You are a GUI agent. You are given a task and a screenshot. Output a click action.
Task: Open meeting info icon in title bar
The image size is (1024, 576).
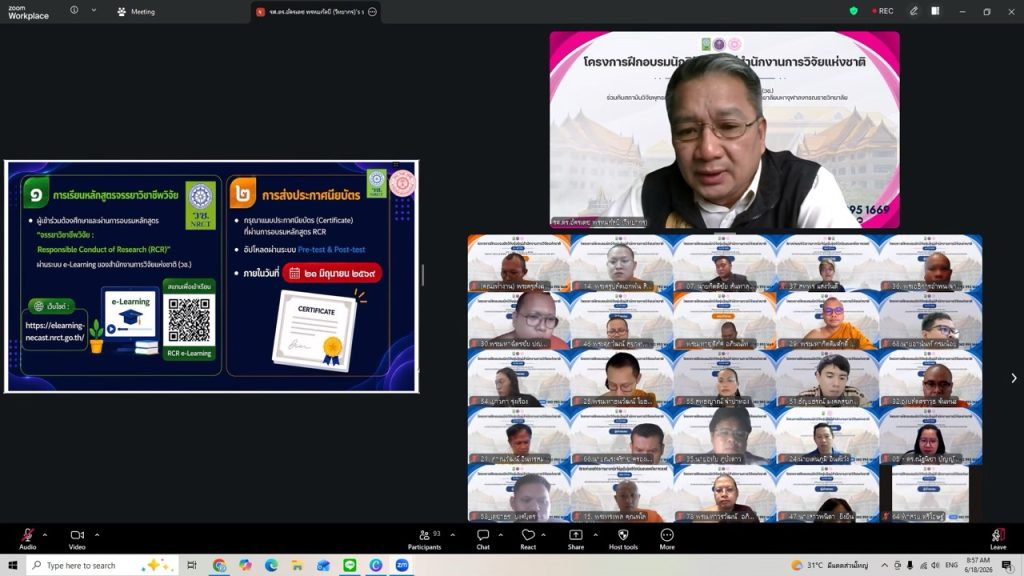pos(74,10)
